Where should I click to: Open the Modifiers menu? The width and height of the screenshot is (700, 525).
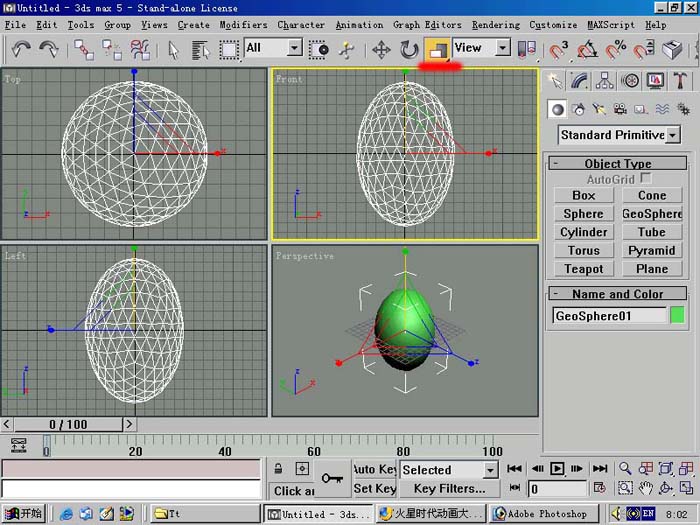(243, 25)
